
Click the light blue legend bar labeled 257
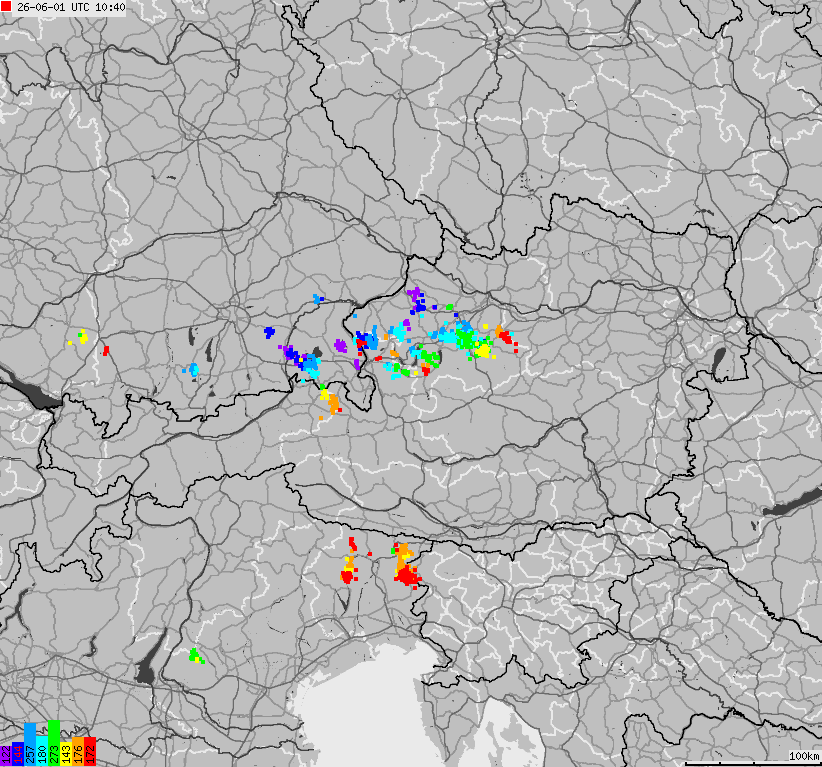[30, 745]
